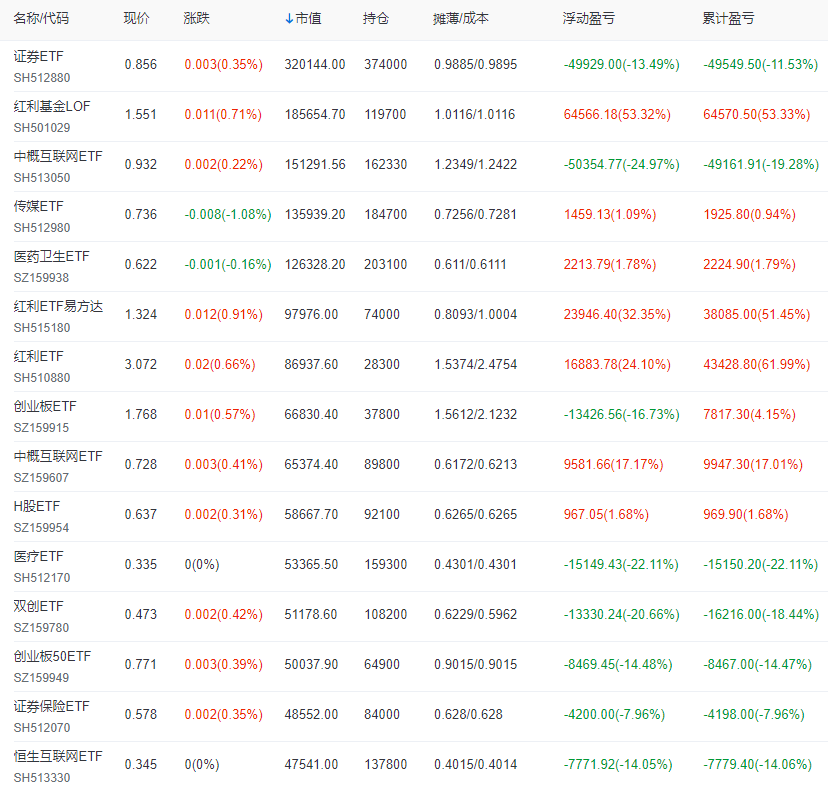The image size is (828, 788).
Task: Select code SH513330
Action: (42, 778)
